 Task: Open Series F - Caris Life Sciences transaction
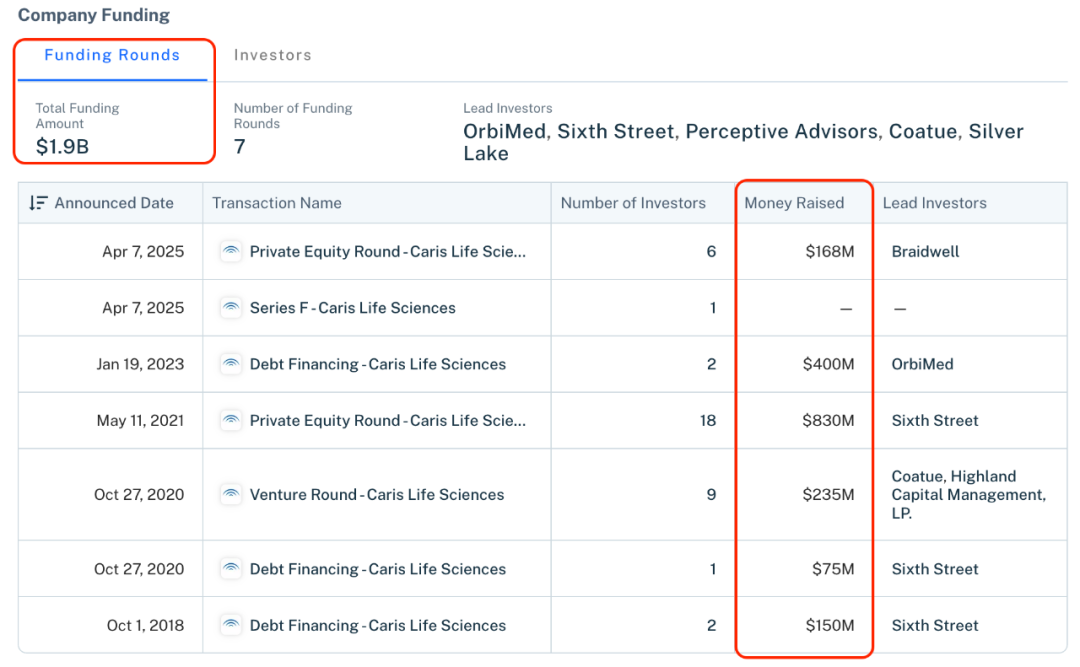pos(352,308)
